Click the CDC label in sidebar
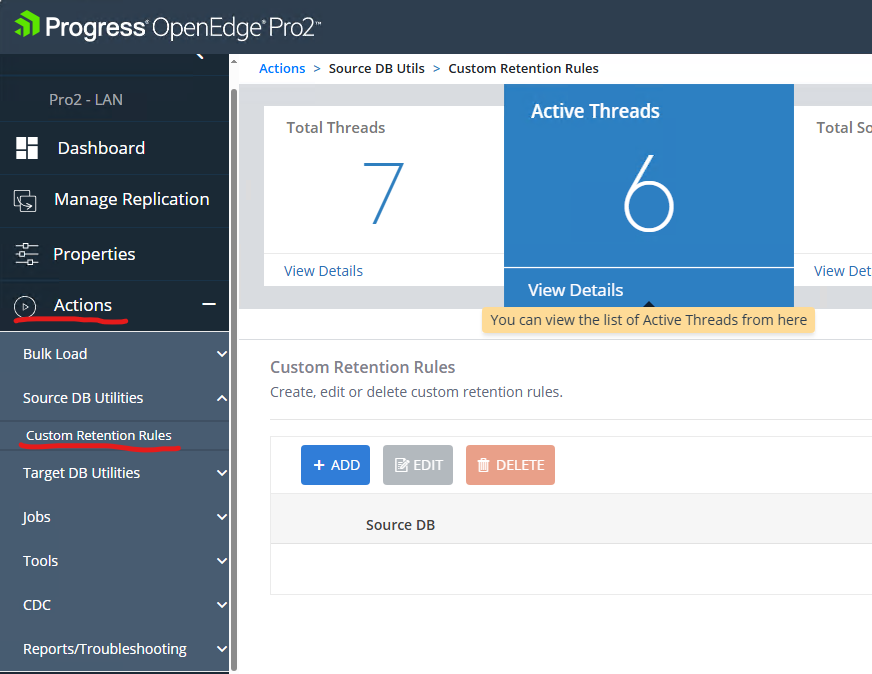872x674 pixels. tap(37, 604)
